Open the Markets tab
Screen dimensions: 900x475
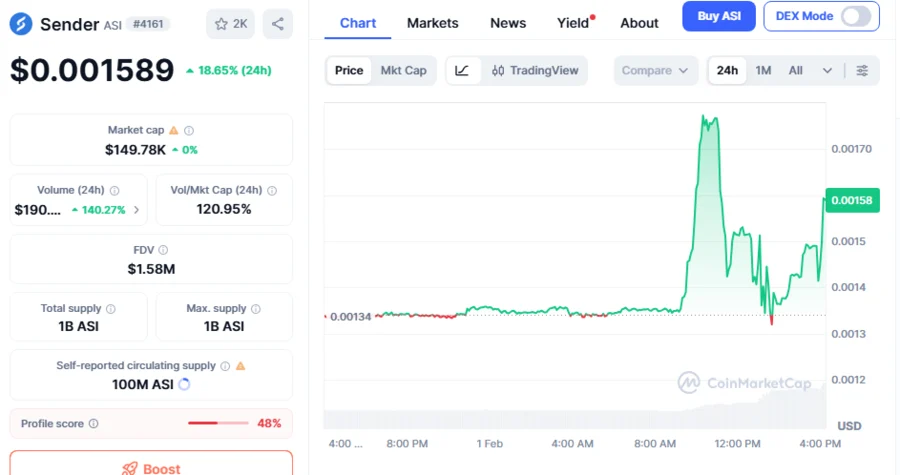coord(432,23)
